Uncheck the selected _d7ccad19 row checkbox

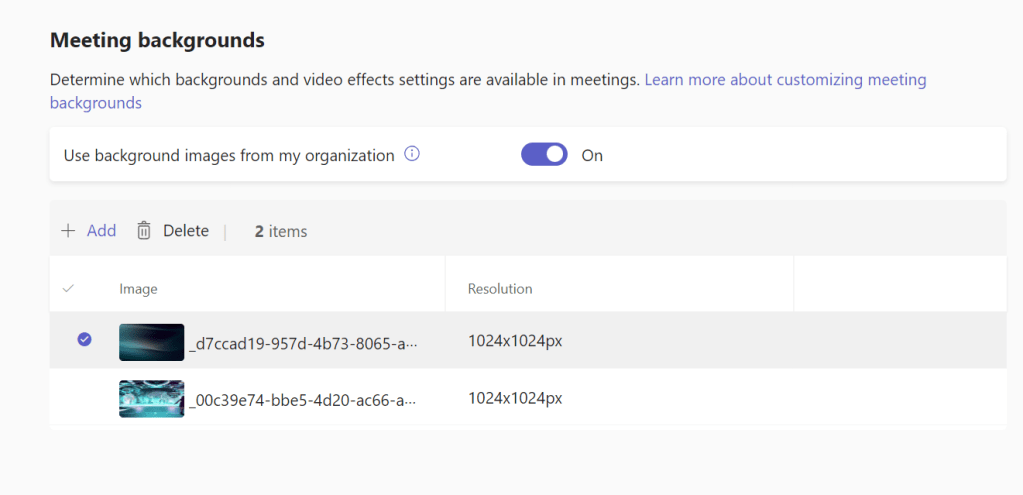click(84, 340)
